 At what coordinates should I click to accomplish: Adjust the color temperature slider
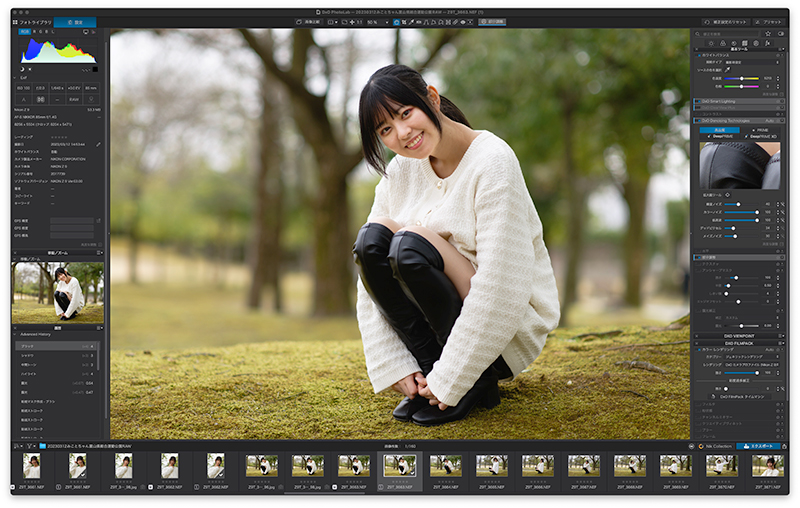742,78
